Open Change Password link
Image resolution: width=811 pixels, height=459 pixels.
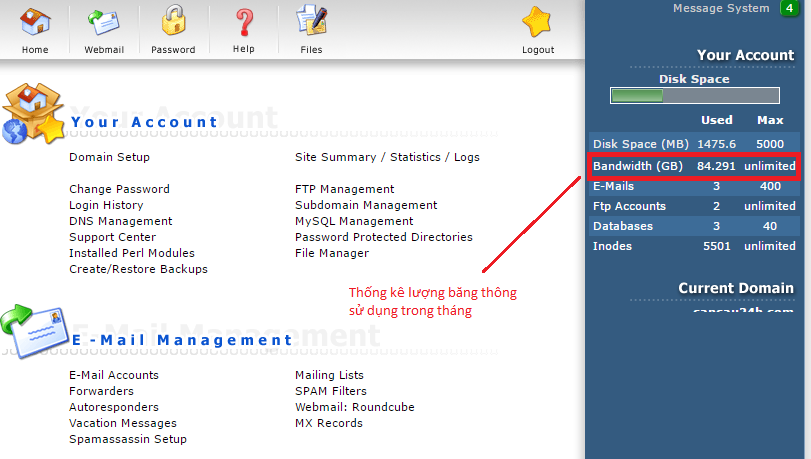(119, 189)
